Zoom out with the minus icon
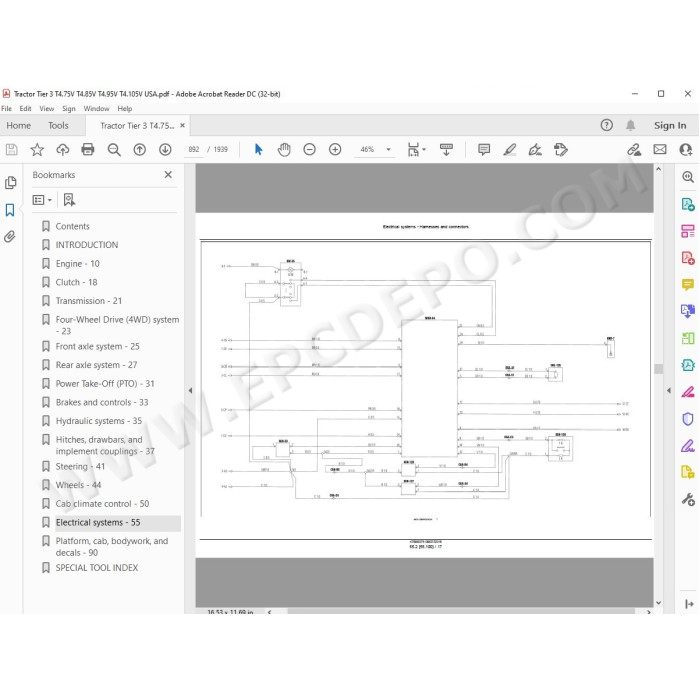 (x=309, y=150)
